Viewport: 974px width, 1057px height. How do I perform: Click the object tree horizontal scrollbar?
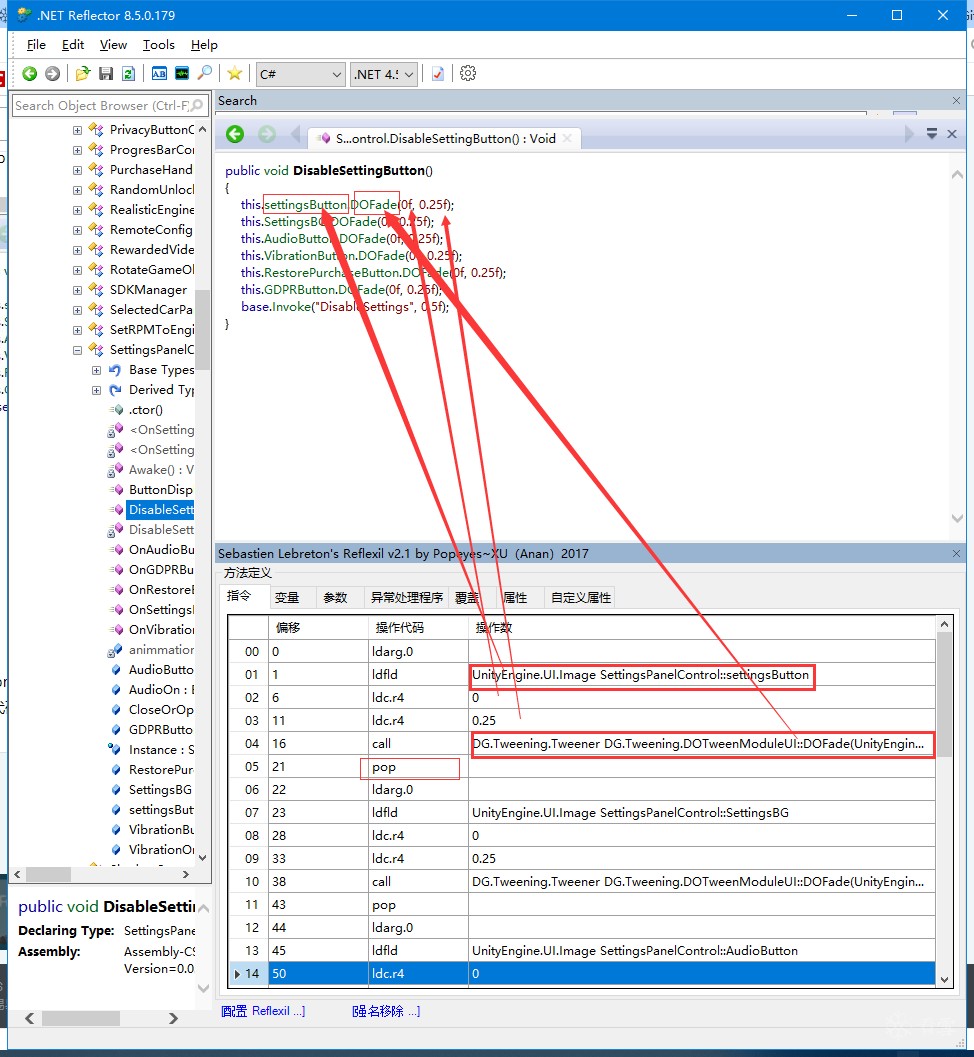(x=100, y=874)
